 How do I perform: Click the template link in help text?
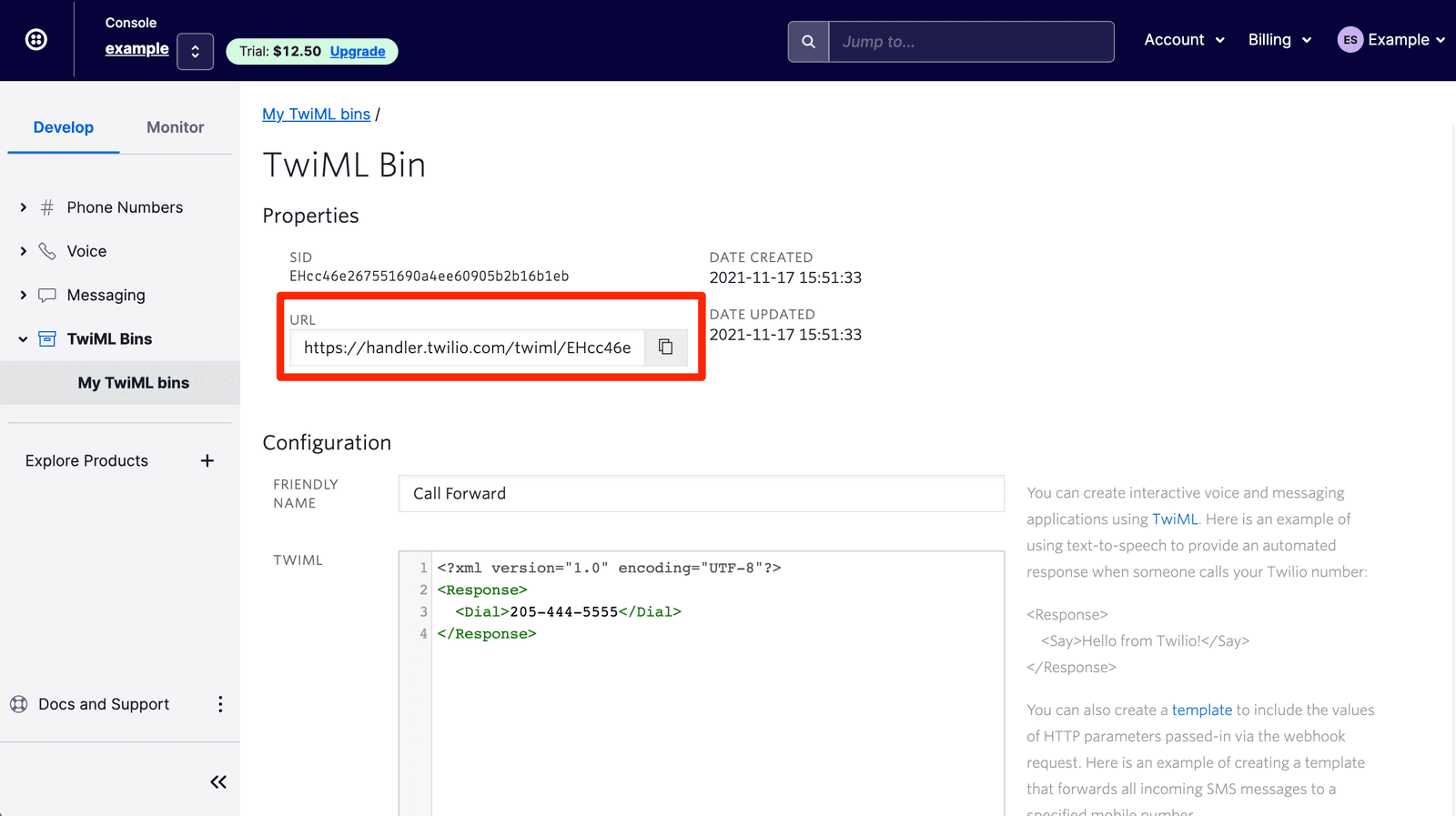(x=1201, y=710)
